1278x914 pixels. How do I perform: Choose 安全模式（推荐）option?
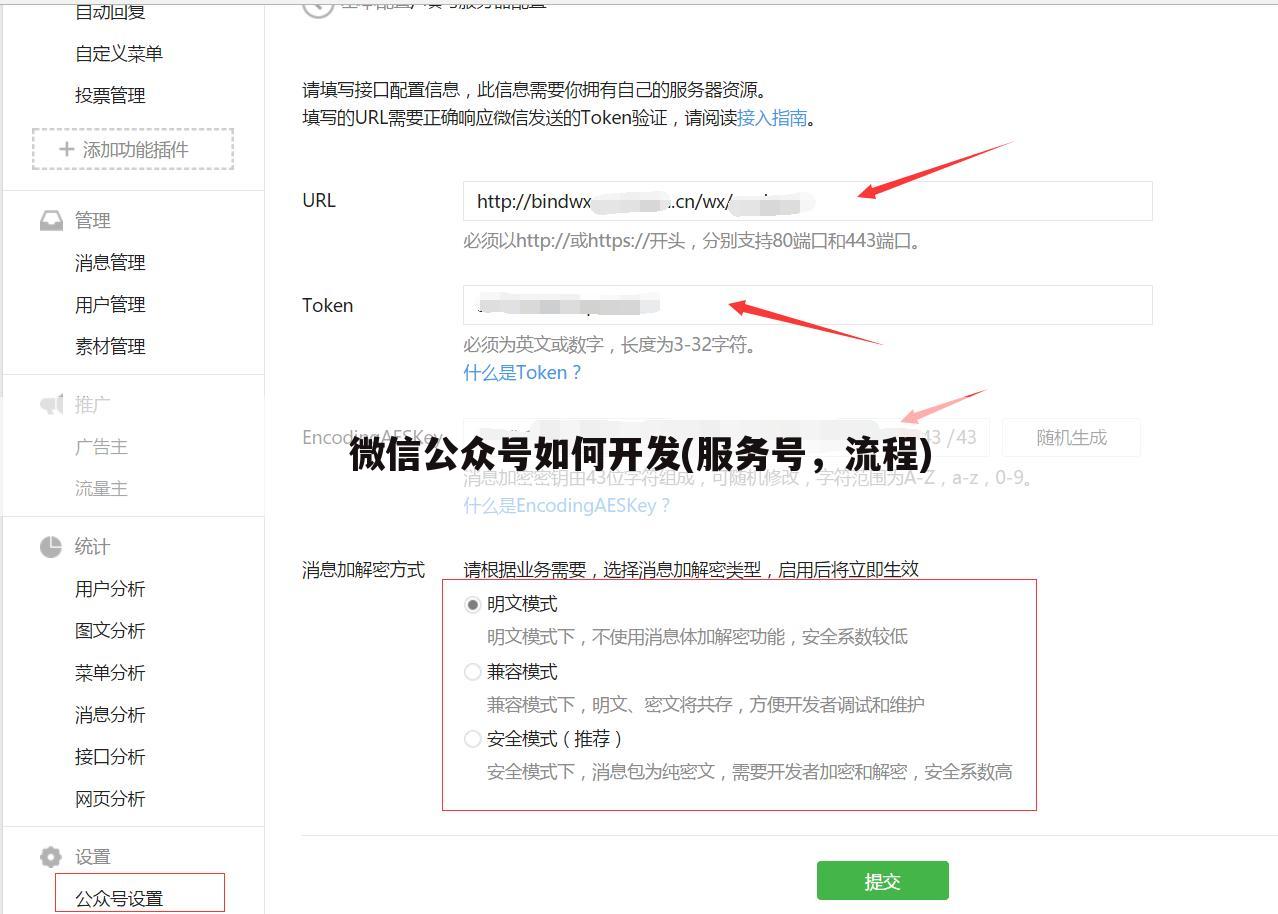(x=472, y=738)
